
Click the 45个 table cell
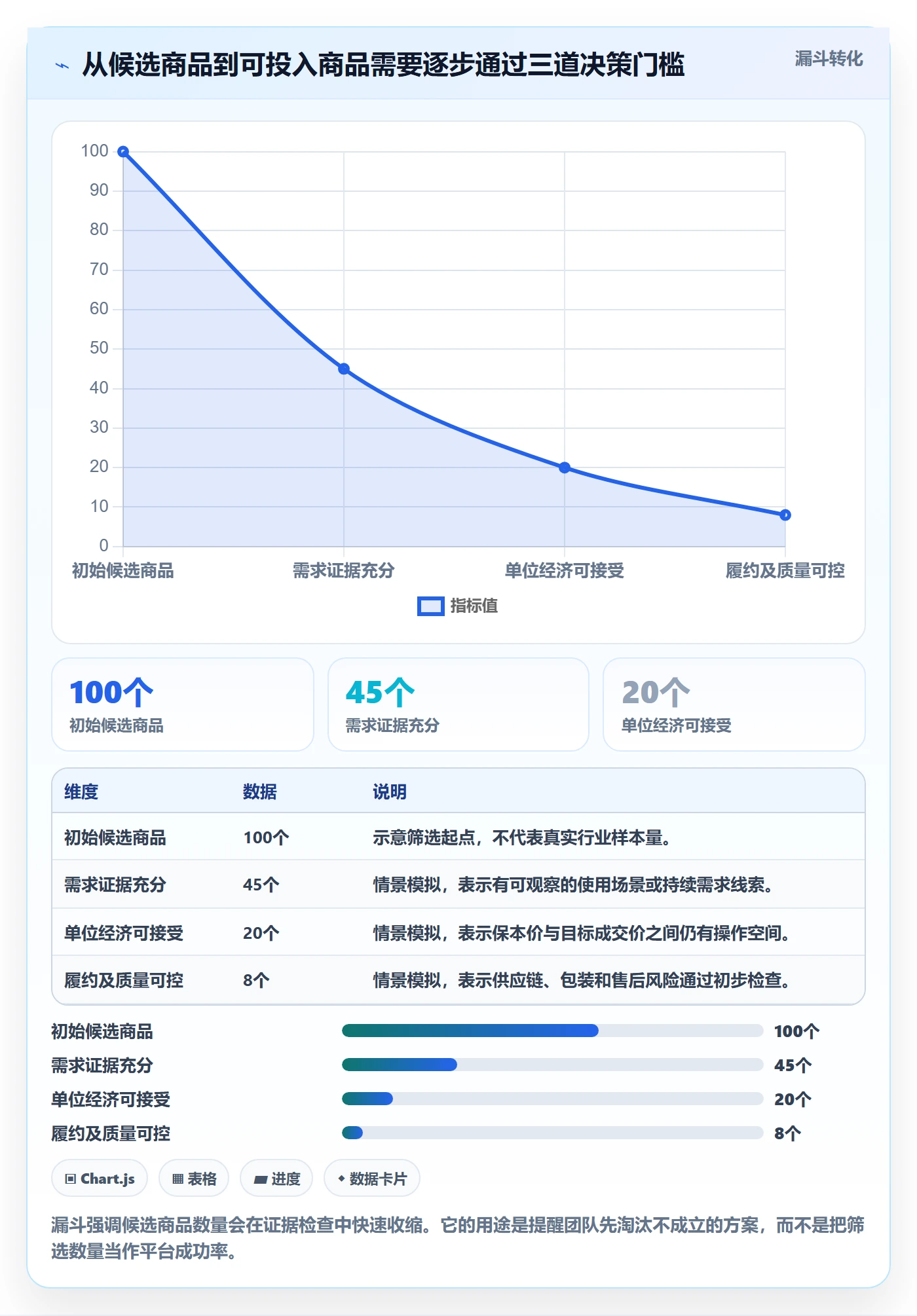261,885
